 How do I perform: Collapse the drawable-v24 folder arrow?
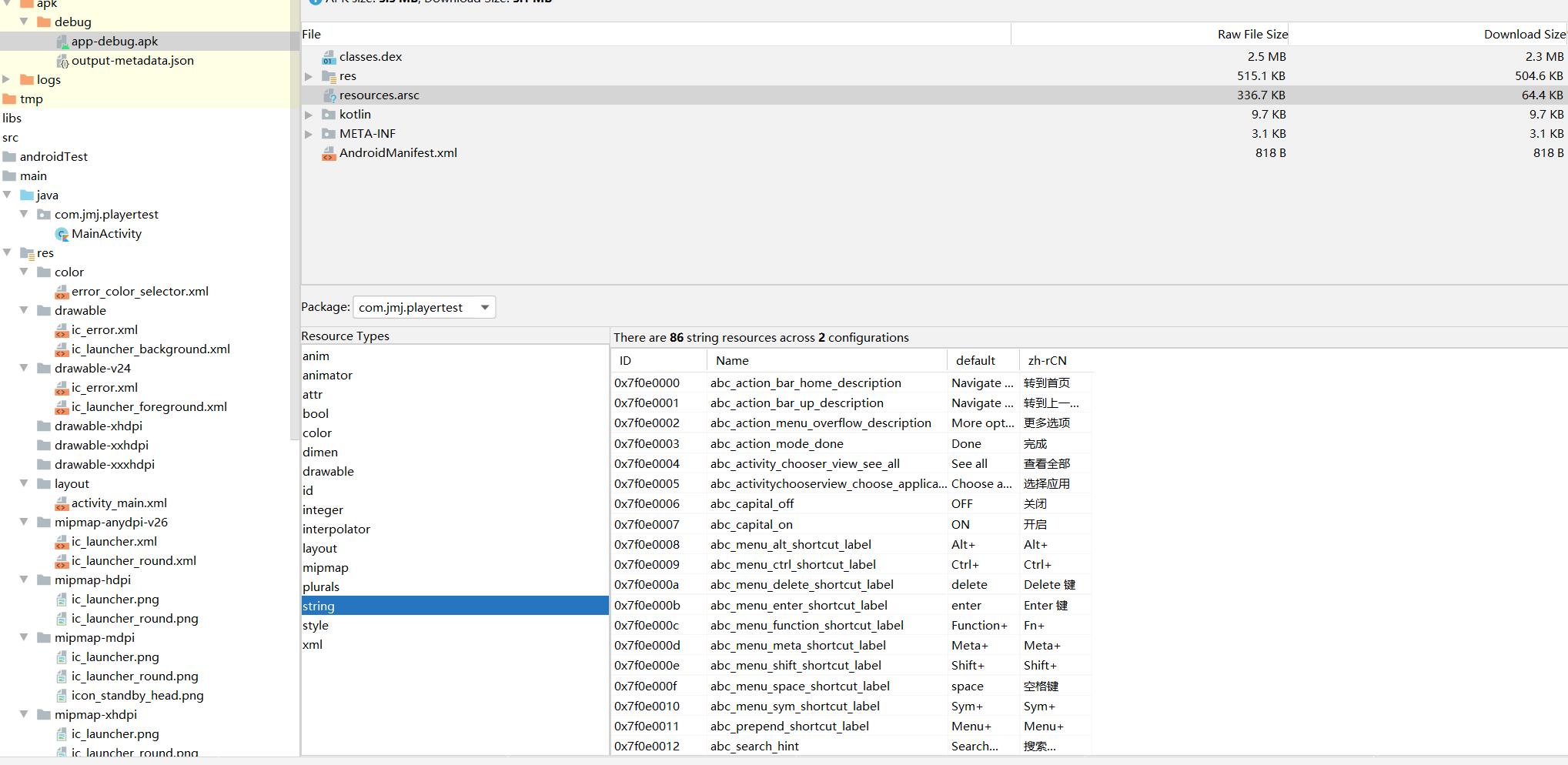[24, 368]
